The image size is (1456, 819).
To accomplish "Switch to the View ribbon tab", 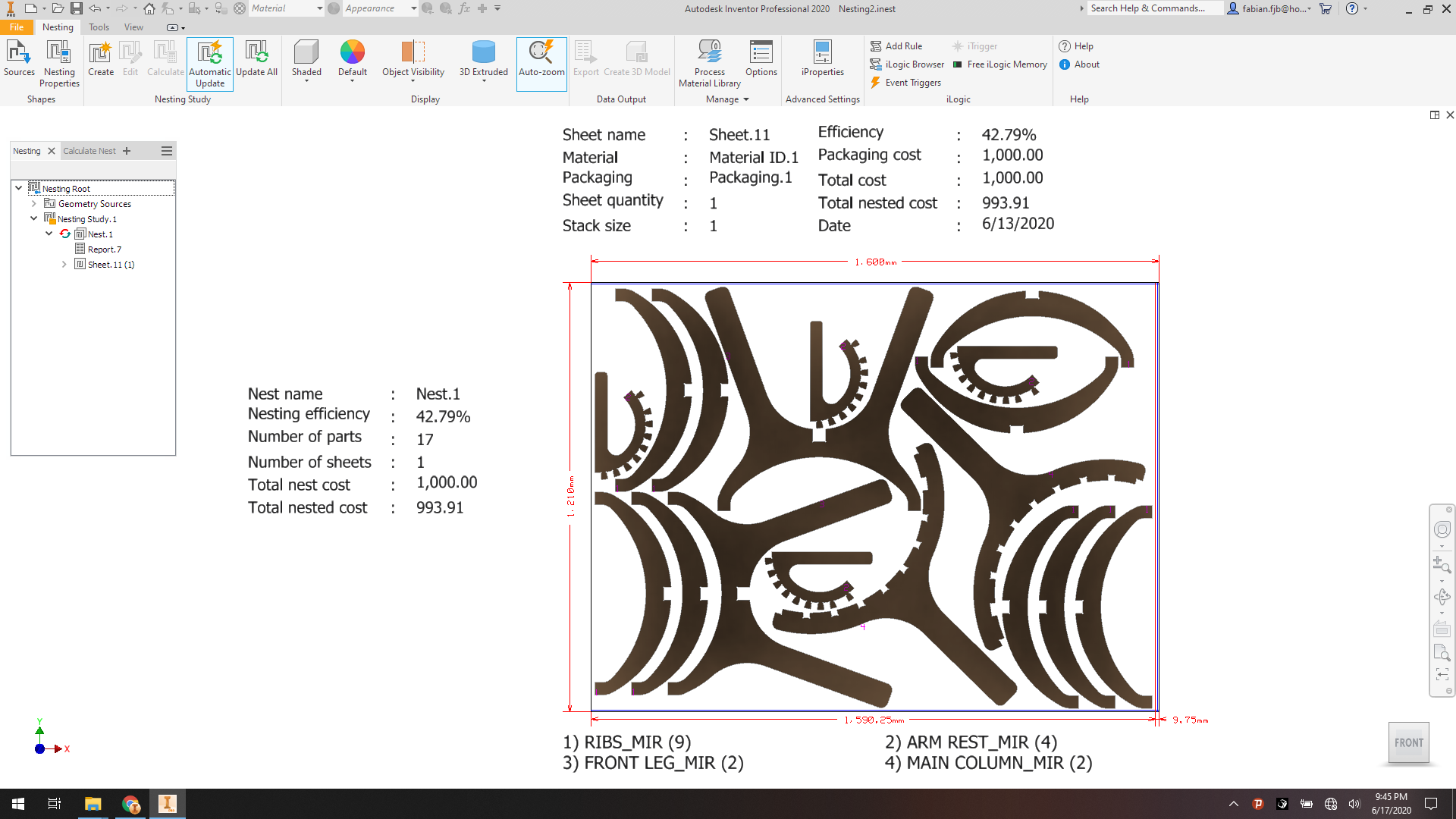I will (133, 27).
